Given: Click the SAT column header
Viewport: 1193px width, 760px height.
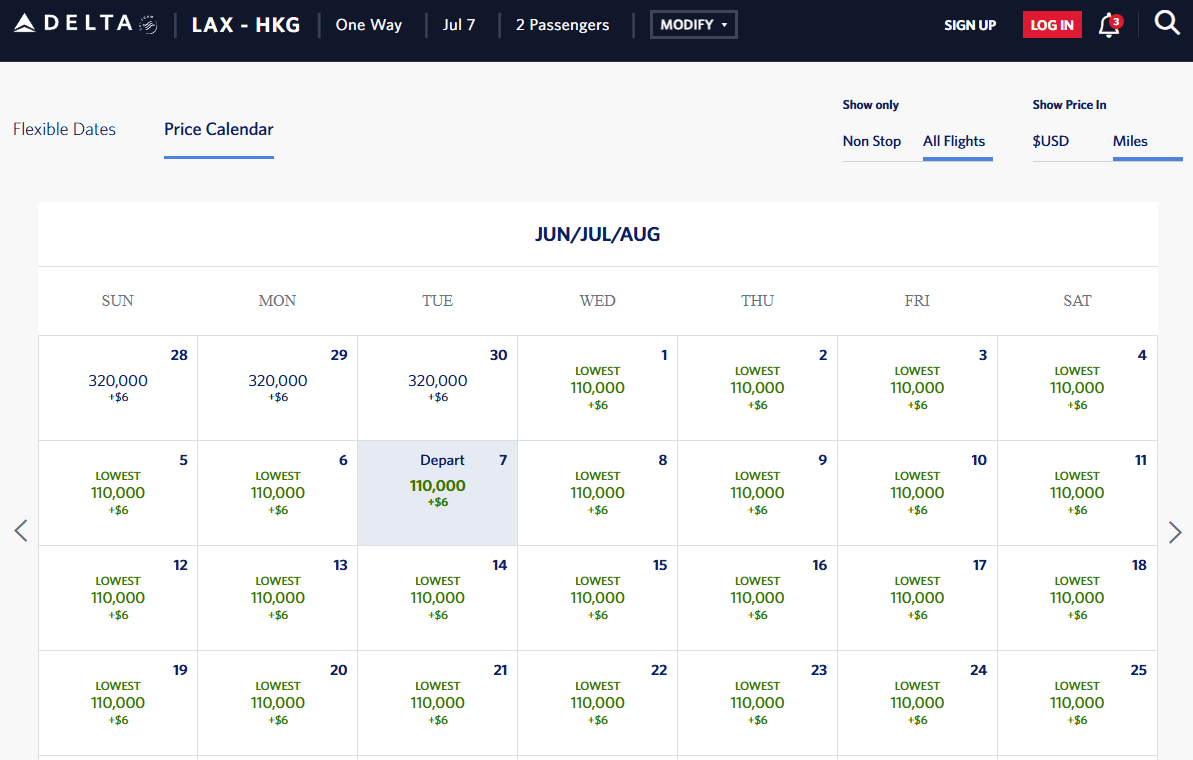Looking at the screenshot, I should pyautogui.click(x=1077, y=301).
